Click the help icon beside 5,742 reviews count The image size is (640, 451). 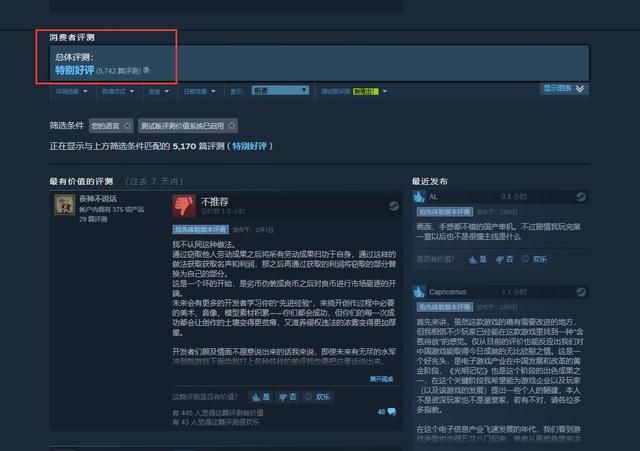coord(147,70)
